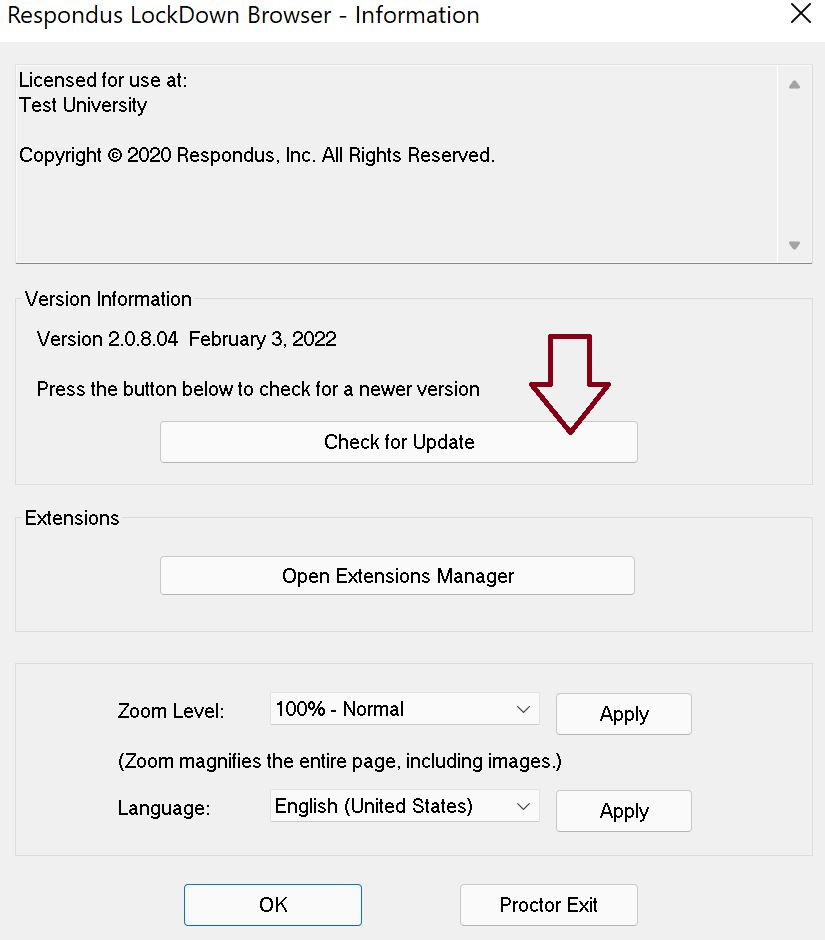825x940 pixels.
Task: Open the Language dropdown
Action: point(405,806)
